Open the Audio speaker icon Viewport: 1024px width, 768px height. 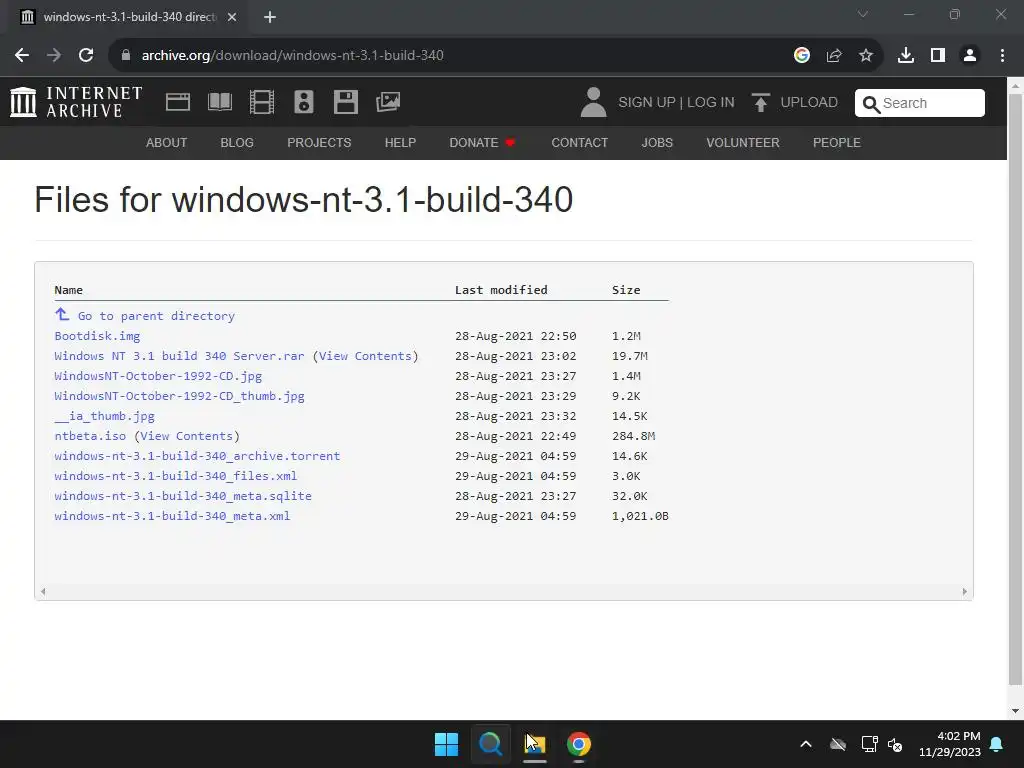tap(304, 102)
